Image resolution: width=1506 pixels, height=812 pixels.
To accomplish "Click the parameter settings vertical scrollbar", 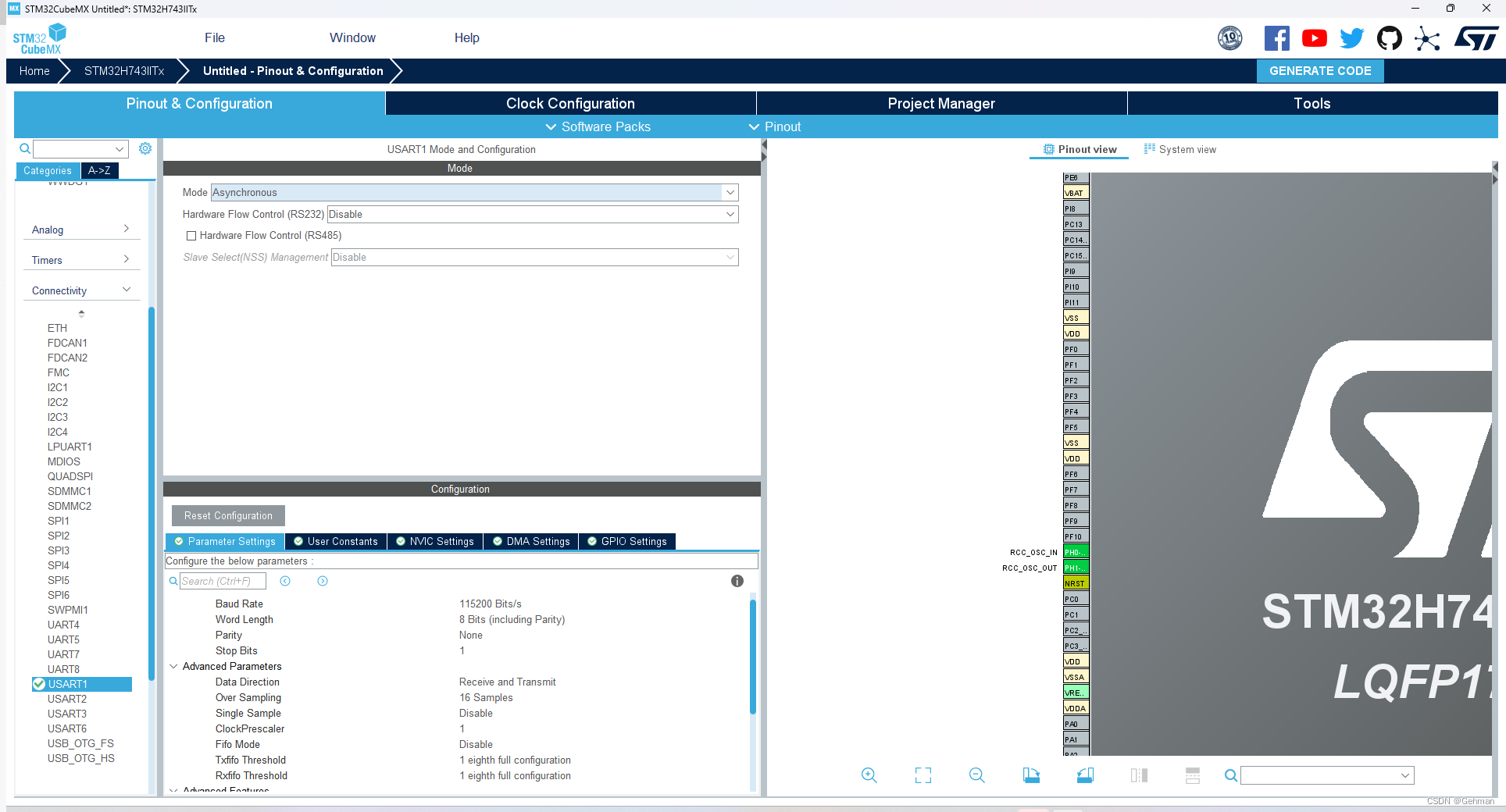I will click(753, 656).
